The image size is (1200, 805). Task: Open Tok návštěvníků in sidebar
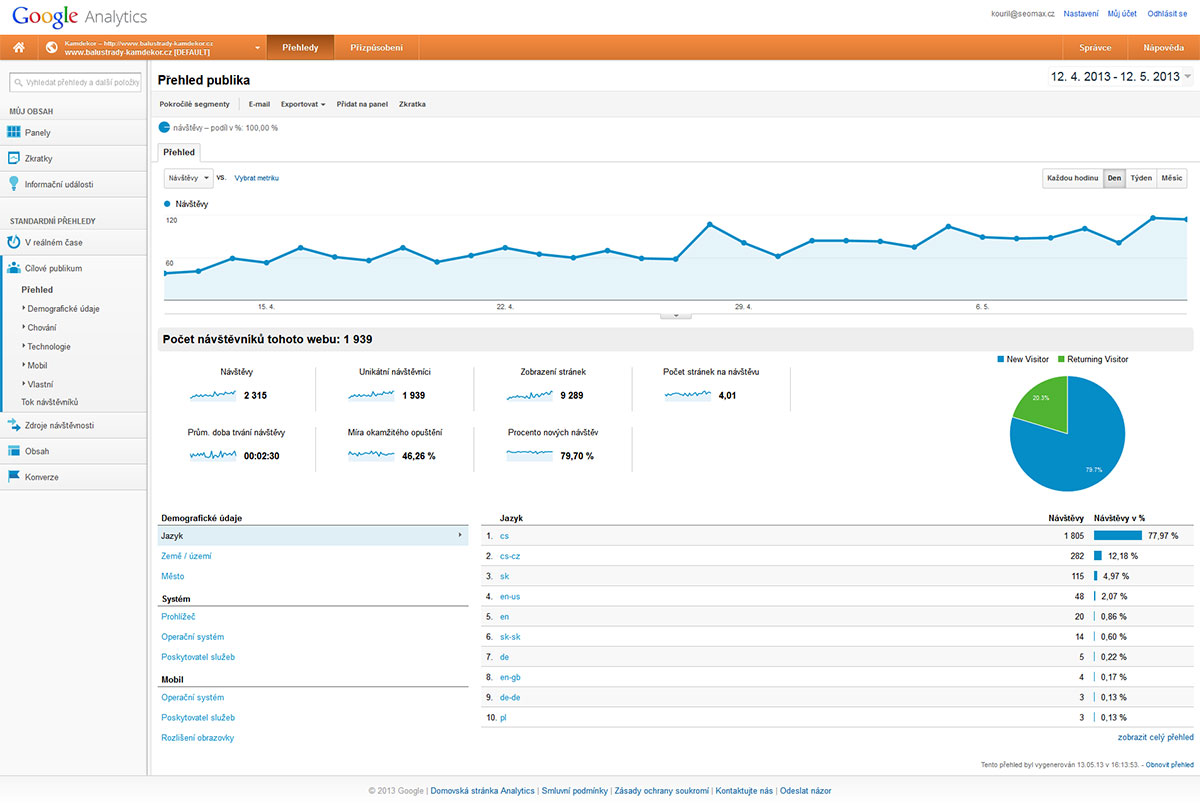49,402
